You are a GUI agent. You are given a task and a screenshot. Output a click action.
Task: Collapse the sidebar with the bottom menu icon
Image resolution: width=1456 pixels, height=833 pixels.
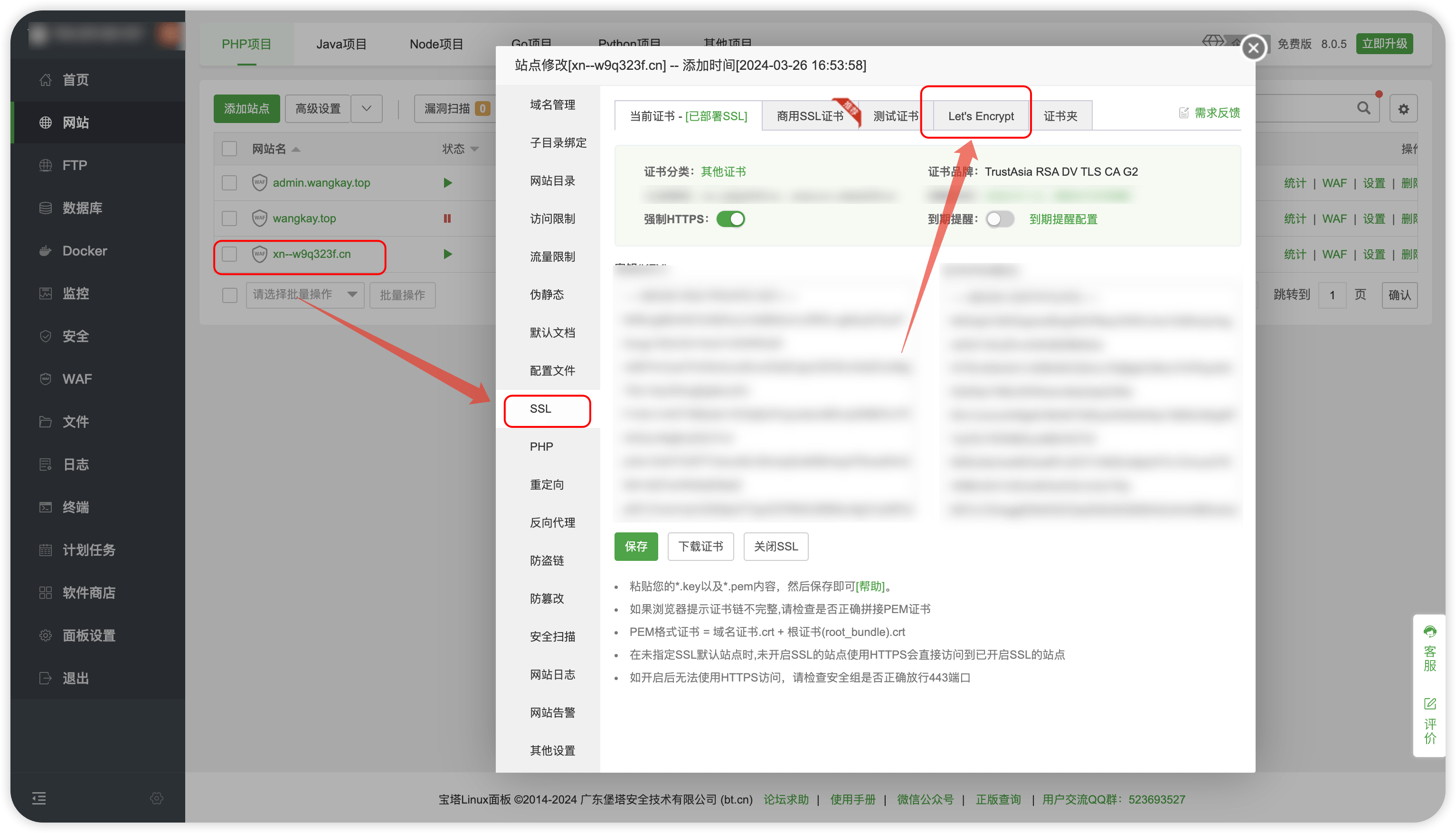pyautogui.click(x=39, y=798)
